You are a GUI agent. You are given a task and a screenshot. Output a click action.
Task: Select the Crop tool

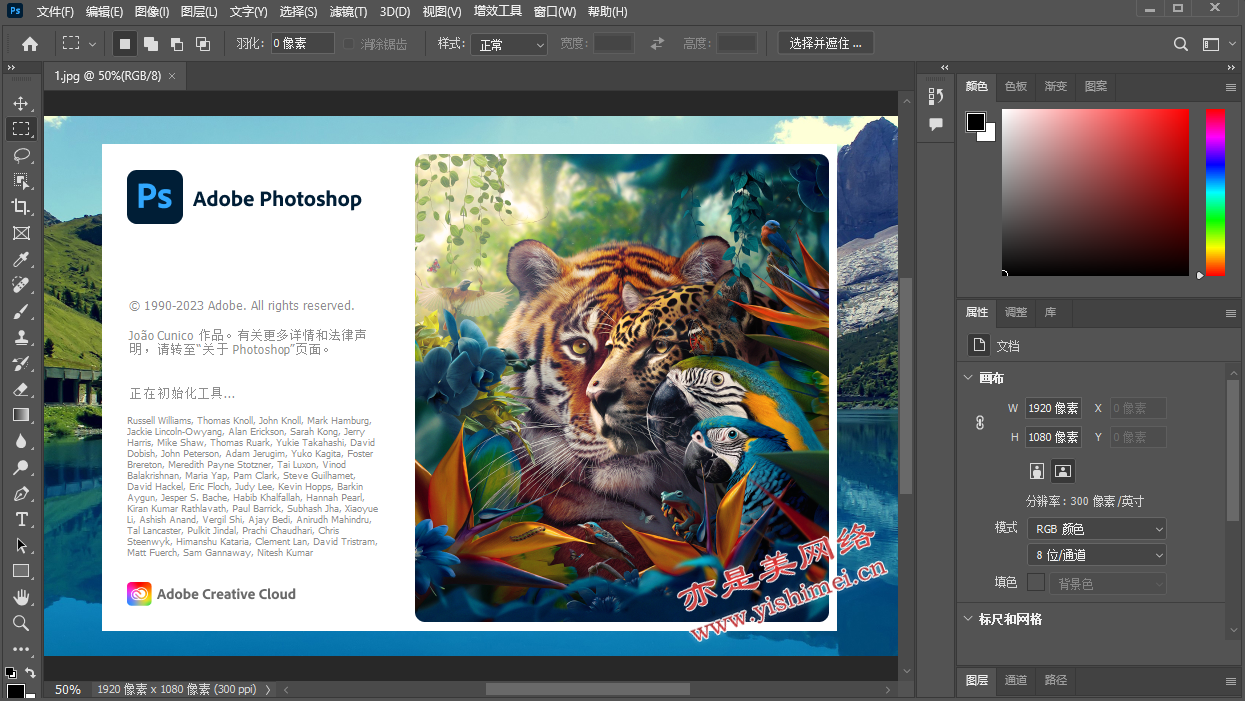pyautogui.click(x=21, y=207)
